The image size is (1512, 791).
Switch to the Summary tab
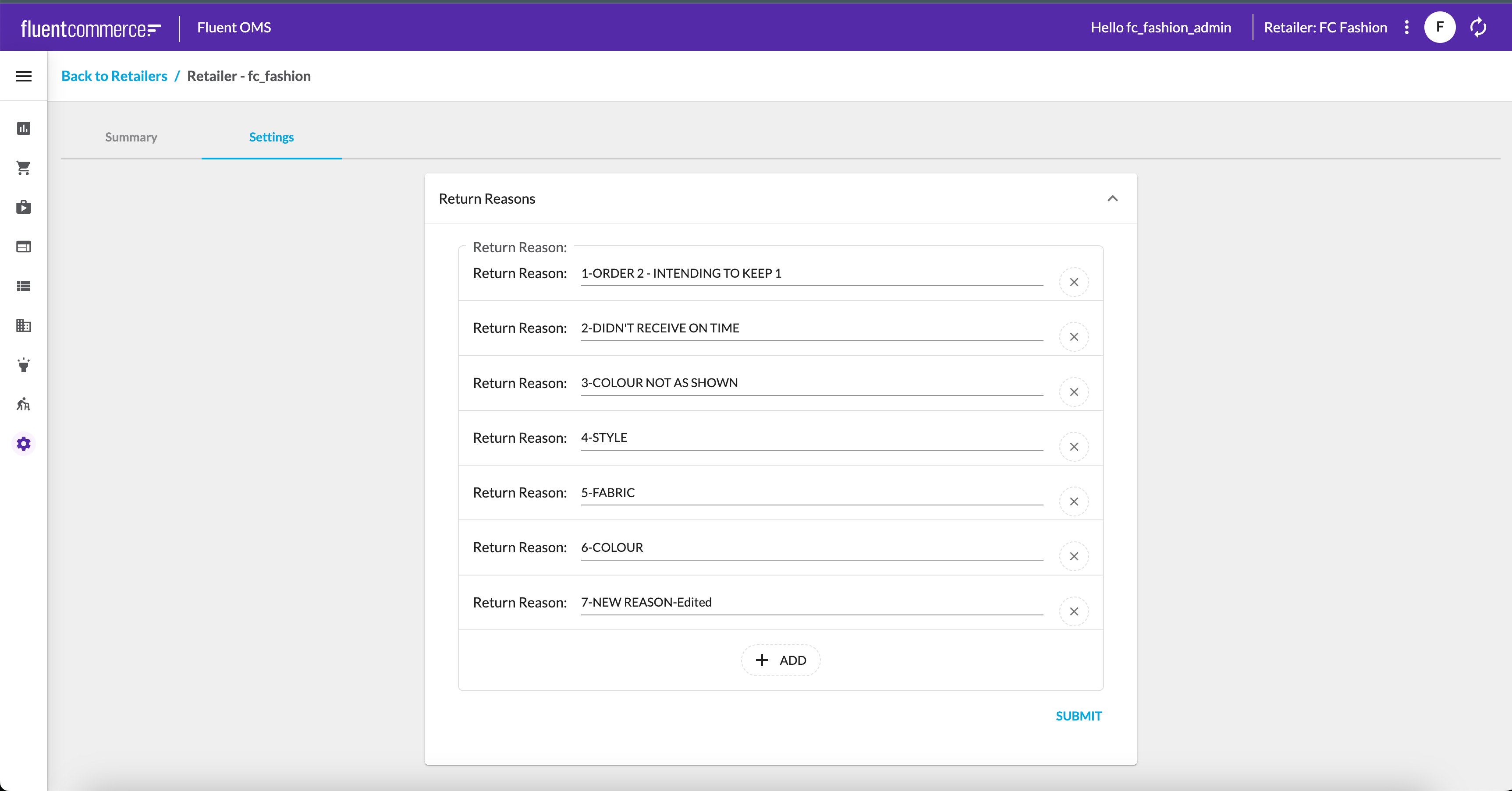pos(131,138)
